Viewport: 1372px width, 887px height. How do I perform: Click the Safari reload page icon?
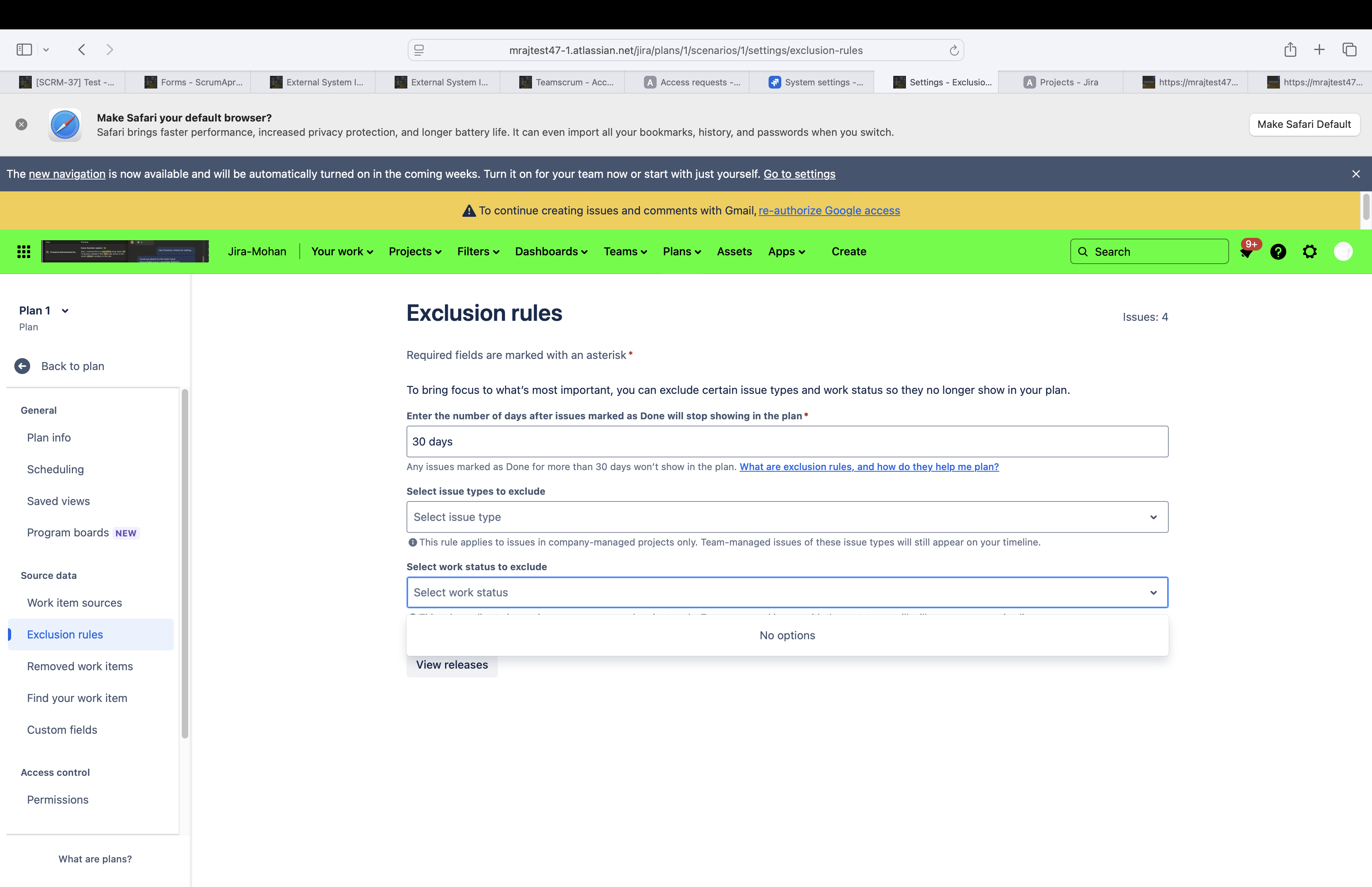(x=954, y=51)
